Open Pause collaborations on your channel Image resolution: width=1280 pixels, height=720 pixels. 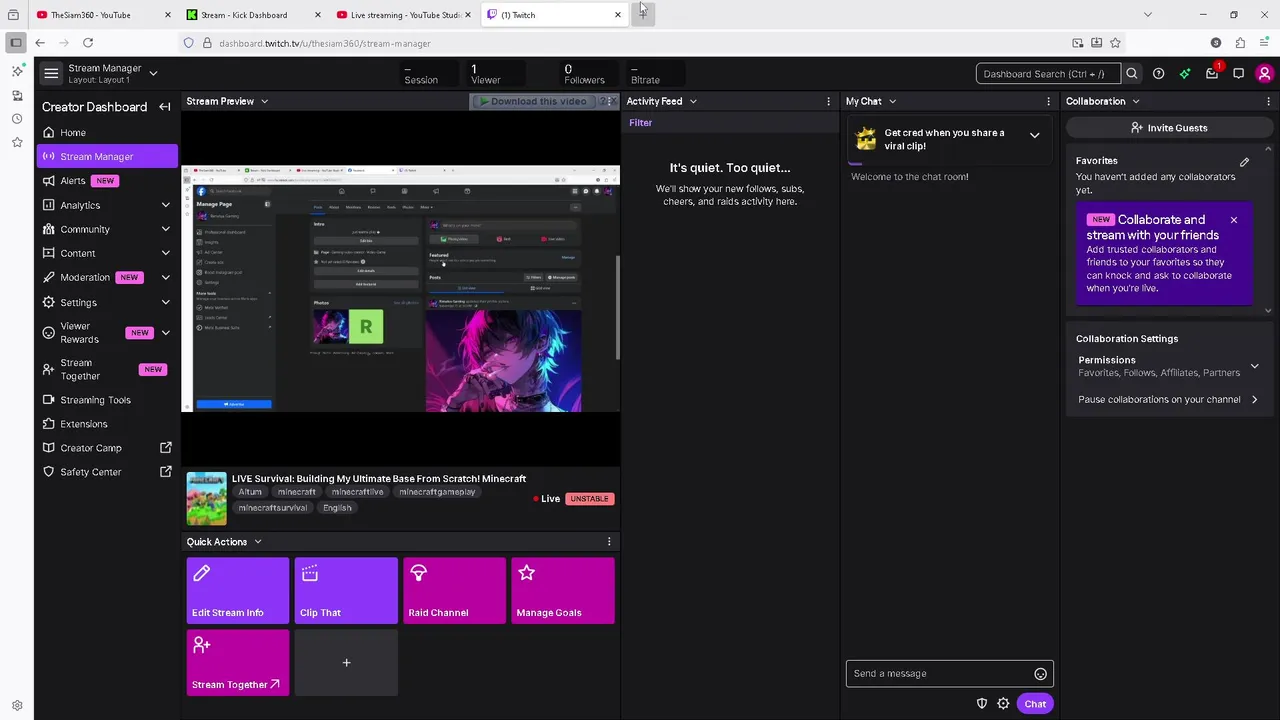pyautogui.click(x=1168, y=400)
